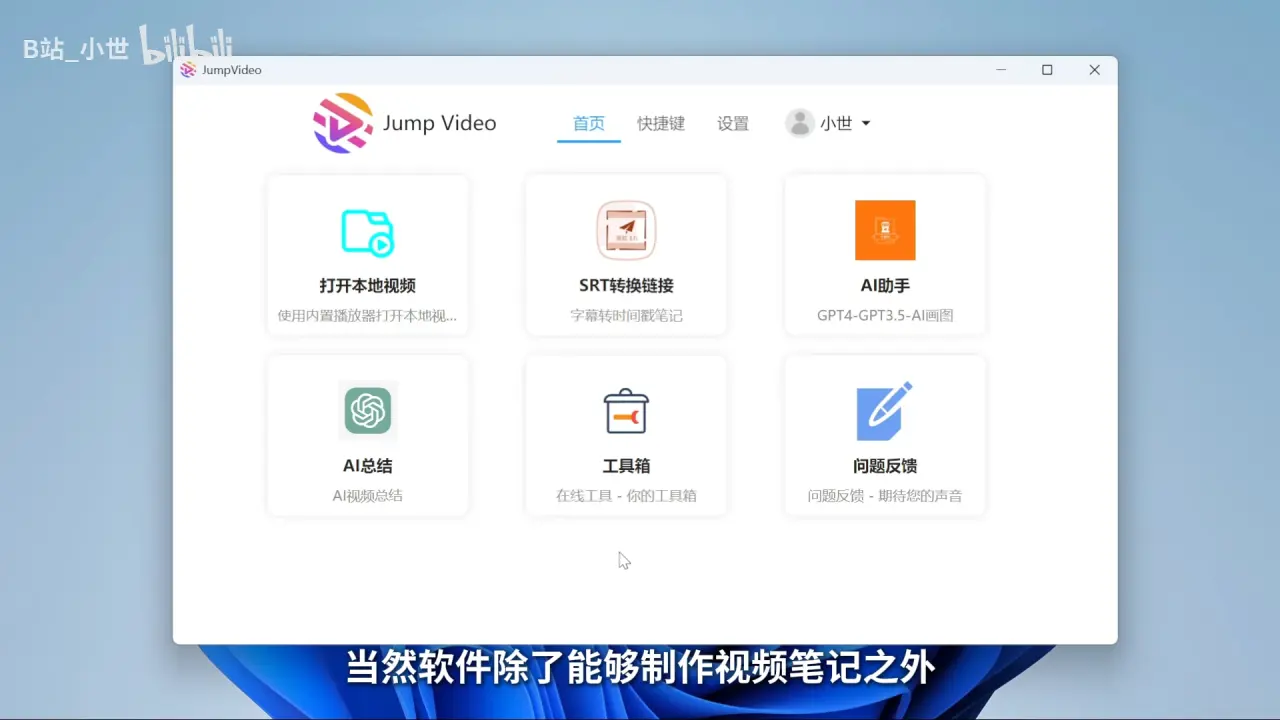Click the SRT转换链接 title

(x=626, y=286)
